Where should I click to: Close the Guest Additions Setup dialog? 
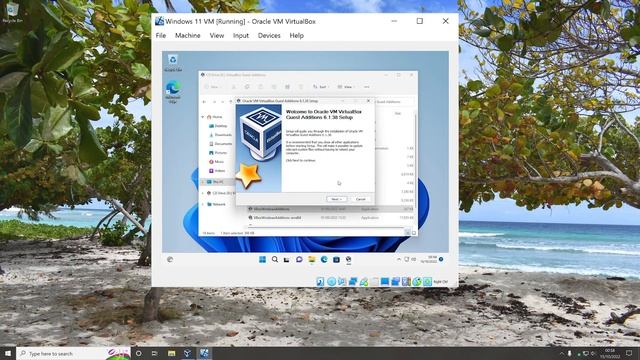pyautogui.click(x=368, y=101)
